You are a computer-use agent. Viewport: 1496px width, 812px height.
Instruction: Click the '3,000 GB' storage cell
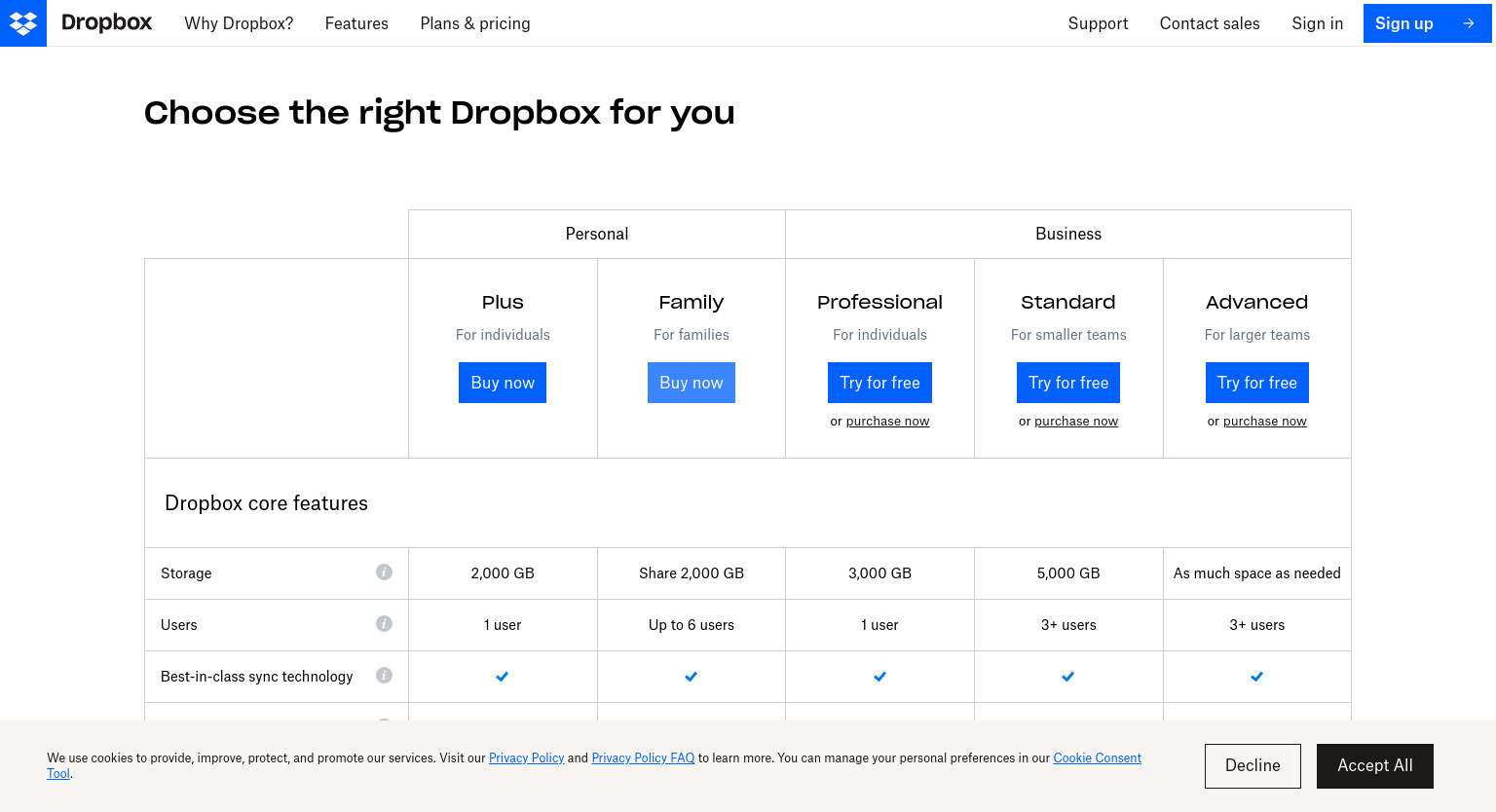[x=879, y=573]
